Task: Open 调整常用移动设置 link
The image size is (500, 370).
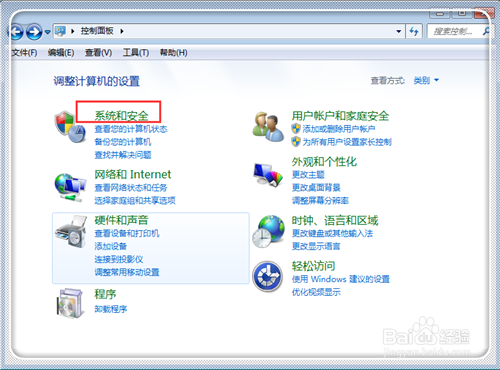Action: coord(127,272)
